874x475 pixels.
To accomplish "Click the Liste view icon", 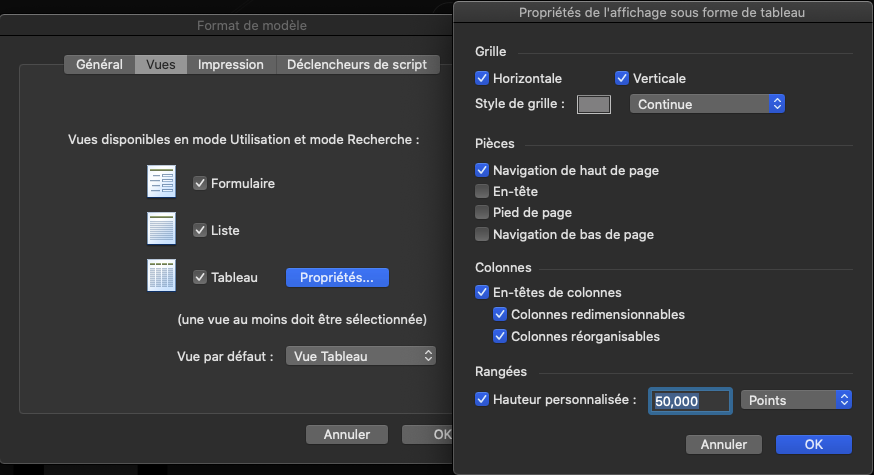I will tap(161, 230).
